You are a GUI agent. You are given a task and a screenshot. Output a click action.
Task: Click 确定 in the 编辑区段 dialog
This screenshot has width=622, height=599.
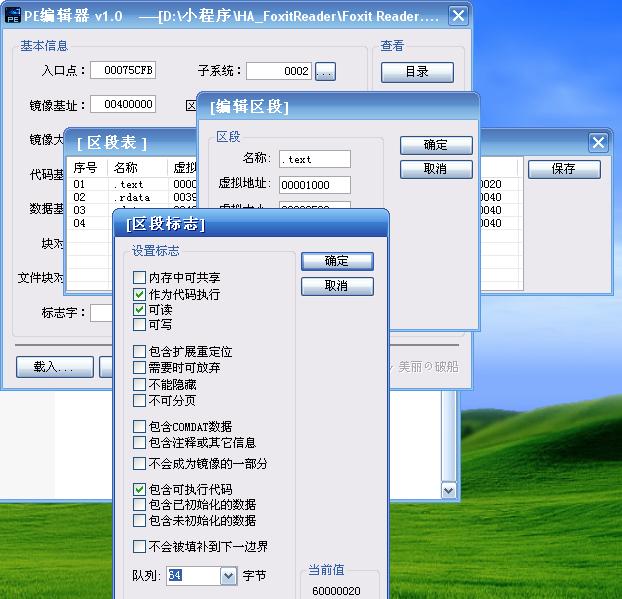click(436, 145)
